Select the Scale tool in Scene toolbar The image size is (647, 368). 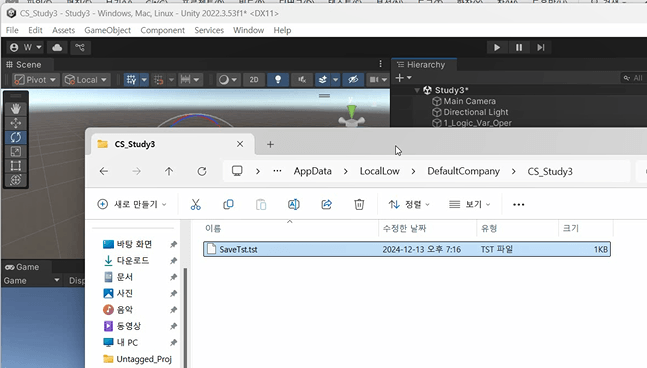tap(16, 151)
